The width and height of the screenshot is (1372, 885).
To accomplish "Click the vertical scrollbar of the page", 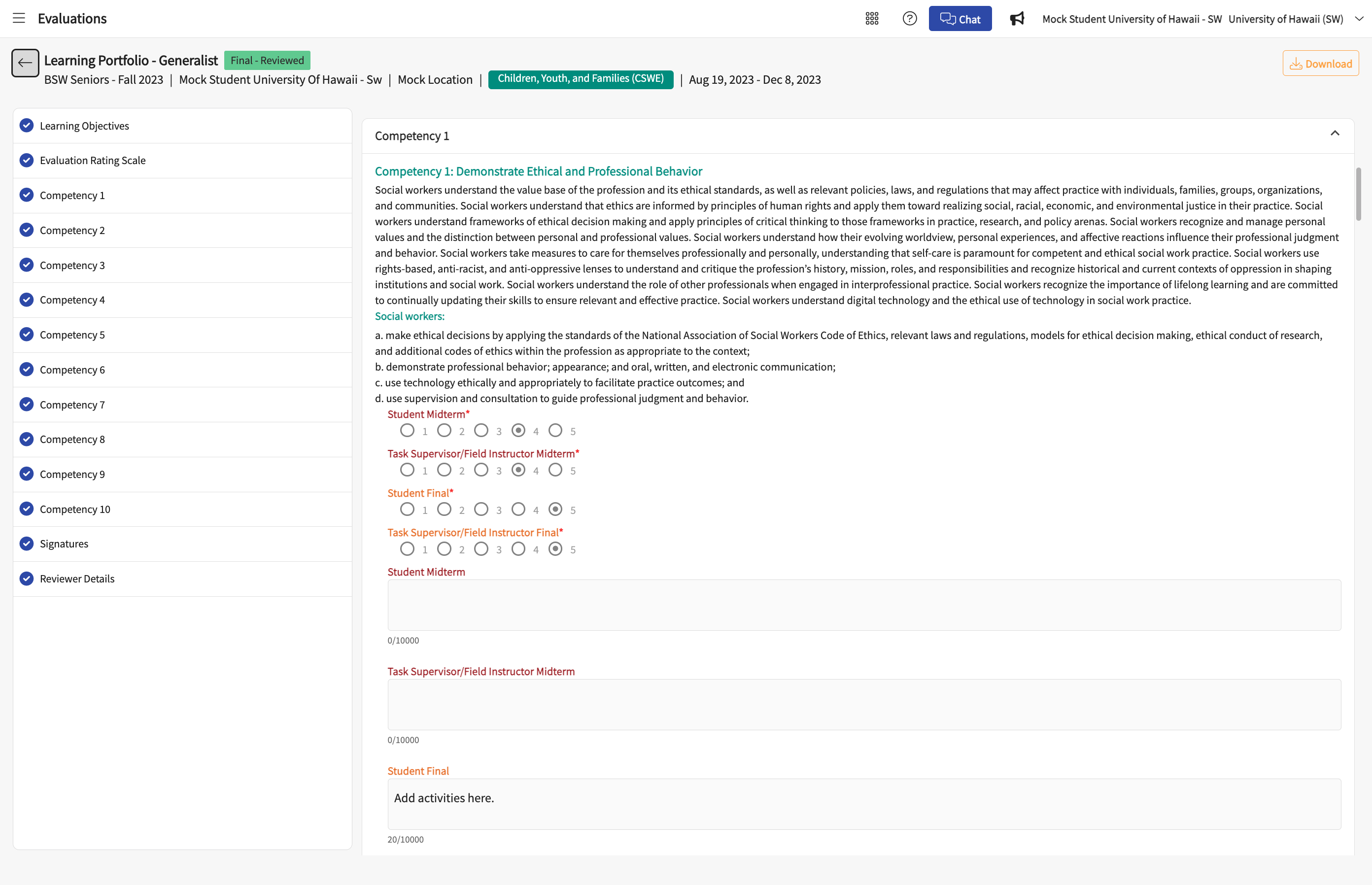I will [1358, 194].
